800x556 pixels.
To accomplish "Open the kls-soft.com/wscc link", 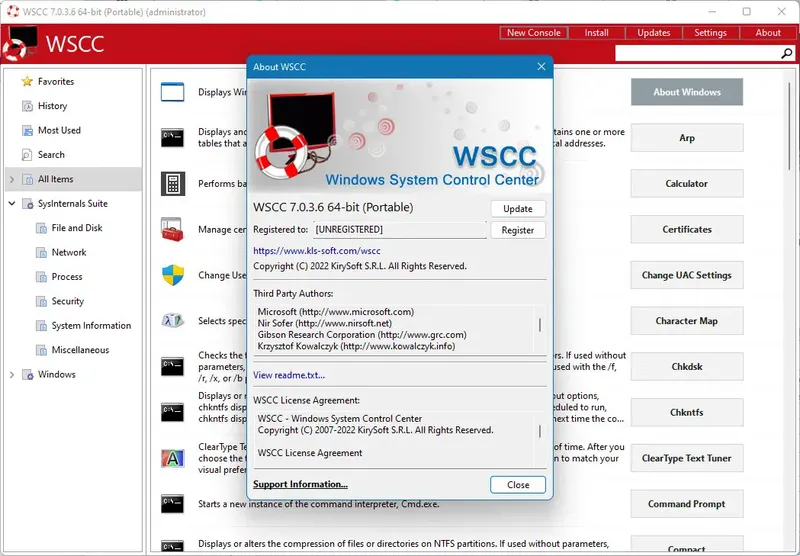I will point(317,251).
